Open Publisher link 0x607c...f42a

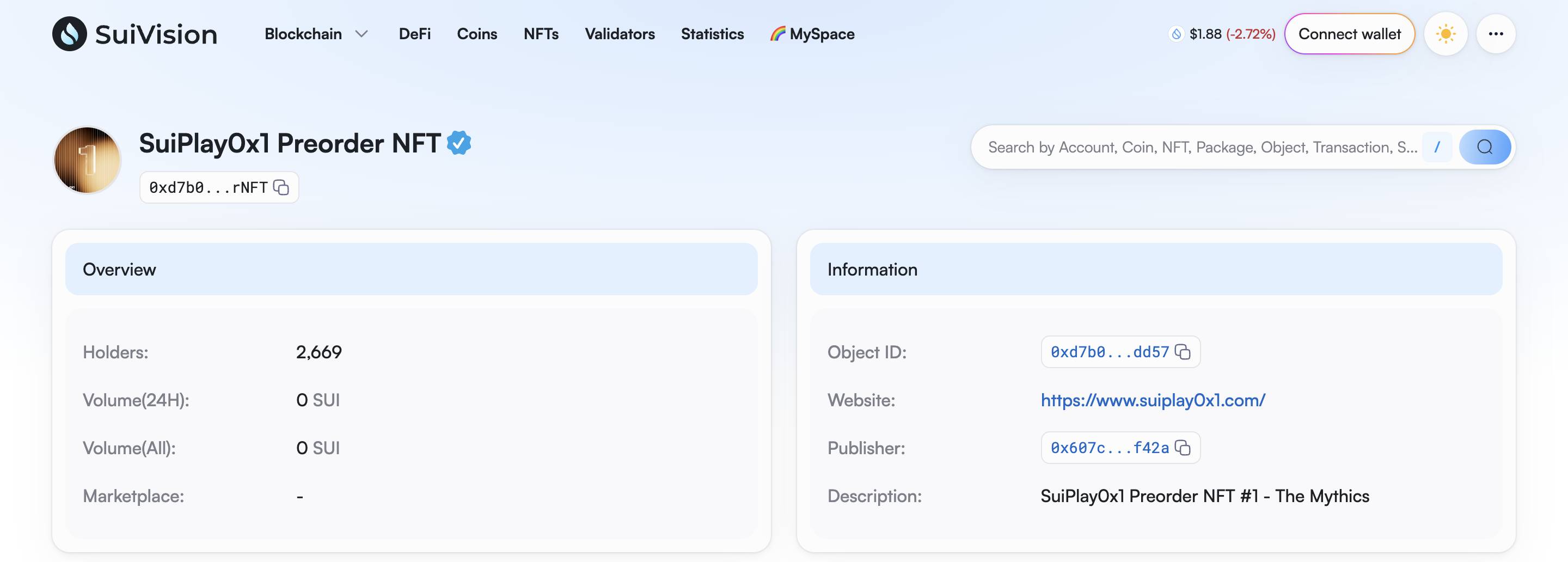1110,448
